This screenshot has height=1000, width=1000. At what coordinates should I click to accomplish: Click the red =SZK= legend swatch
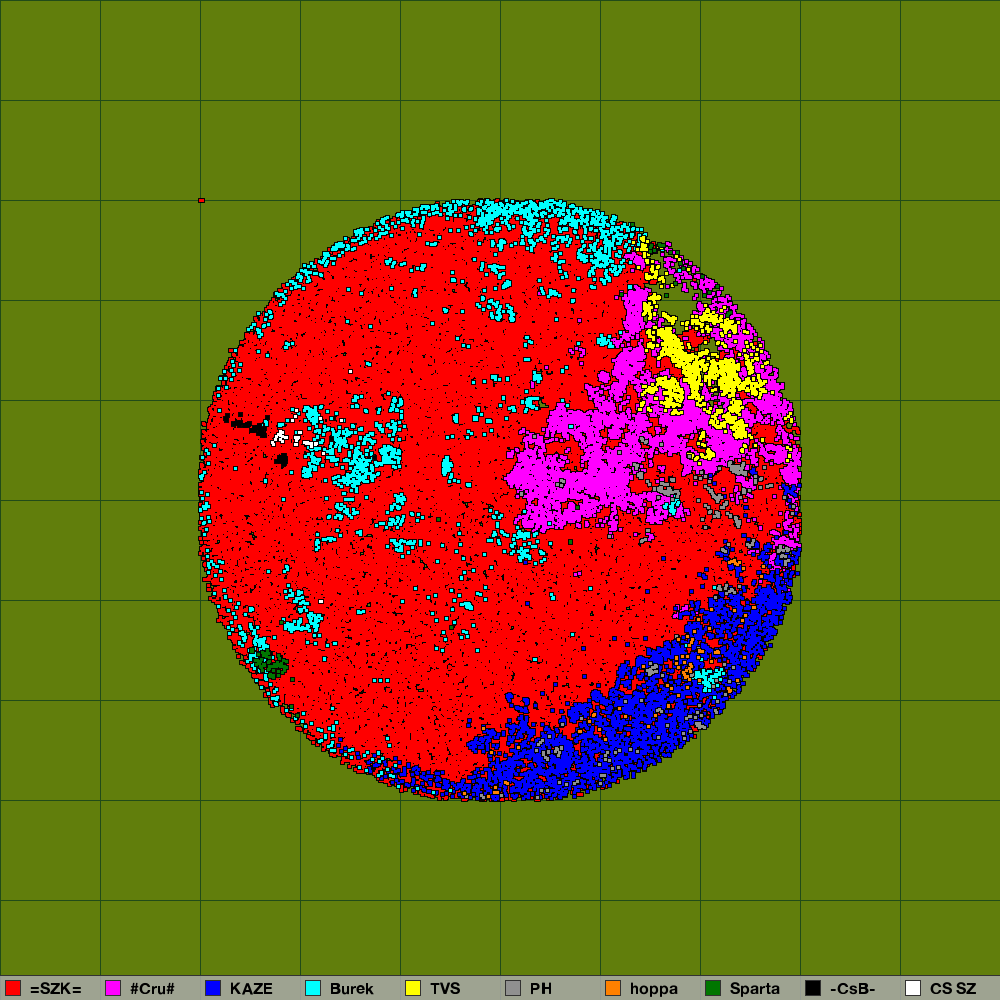click(13, 988)
